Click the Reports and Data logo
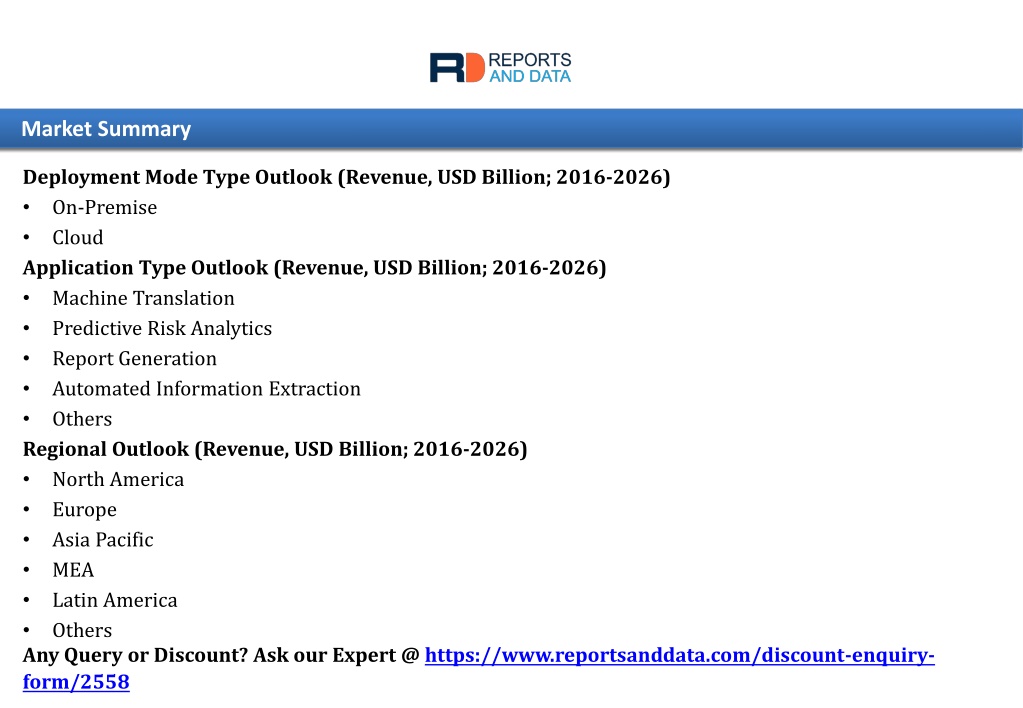The height and width of the screenshot is (708, 1023). [500, 68]
